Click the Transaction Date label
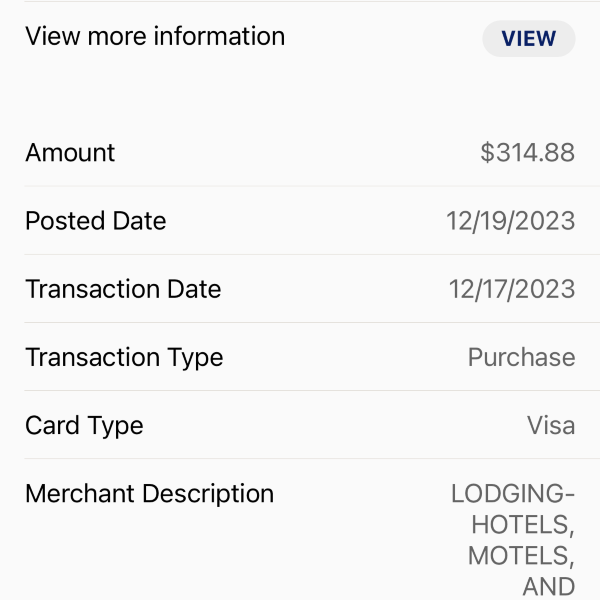This screenshot has height=600, width=600. [x=123, y=289]
